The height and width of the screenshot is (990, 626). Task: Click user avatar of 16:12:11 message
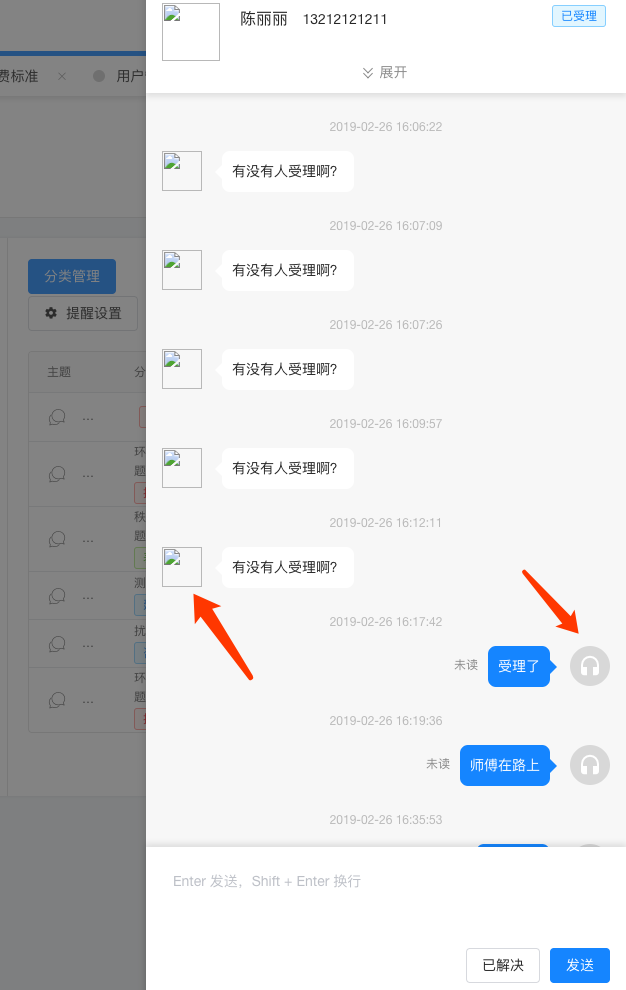coord(182,566)
